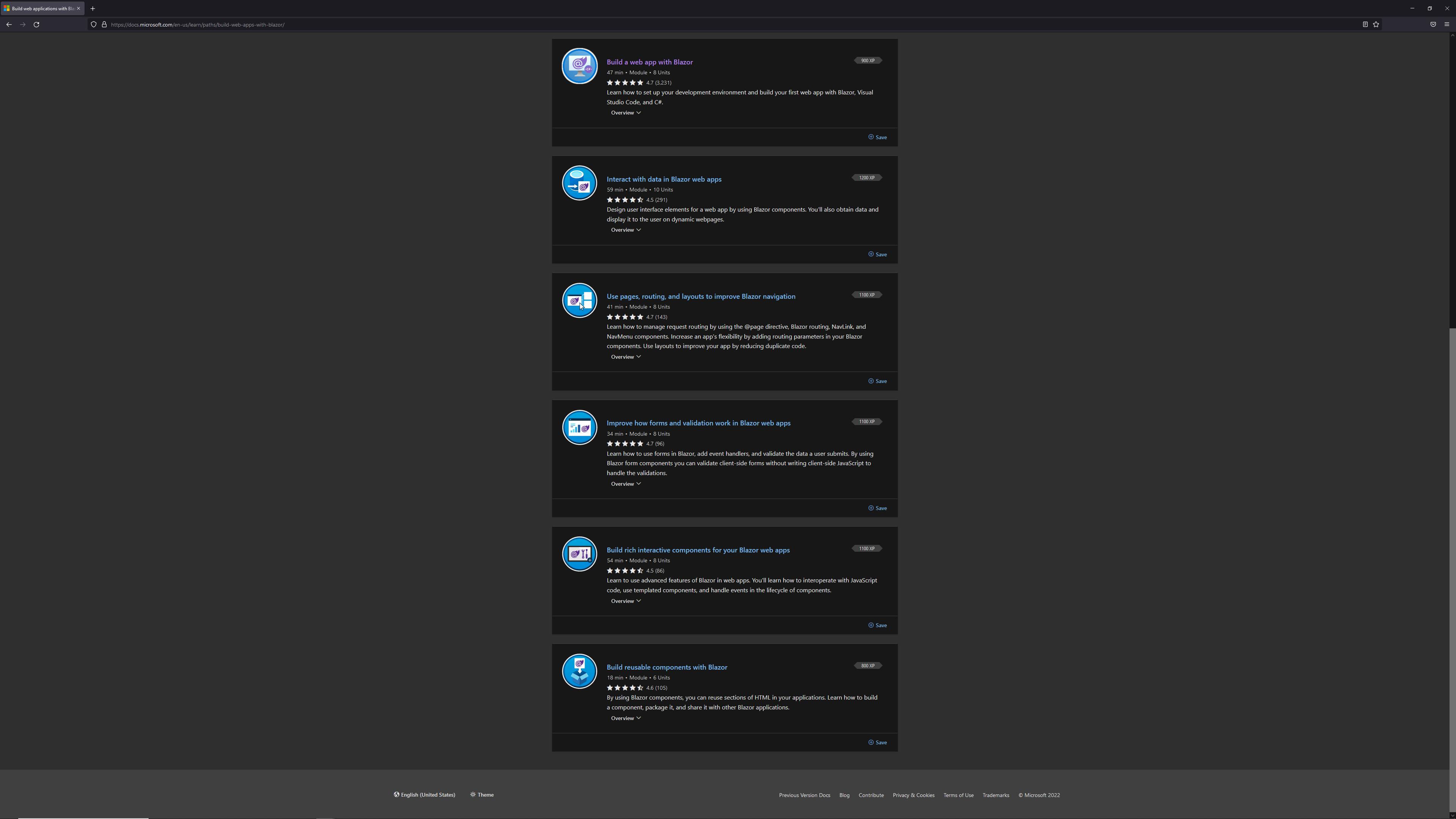
Task: Click the 4.6 (105) rating text
Action: click(657, 688)
